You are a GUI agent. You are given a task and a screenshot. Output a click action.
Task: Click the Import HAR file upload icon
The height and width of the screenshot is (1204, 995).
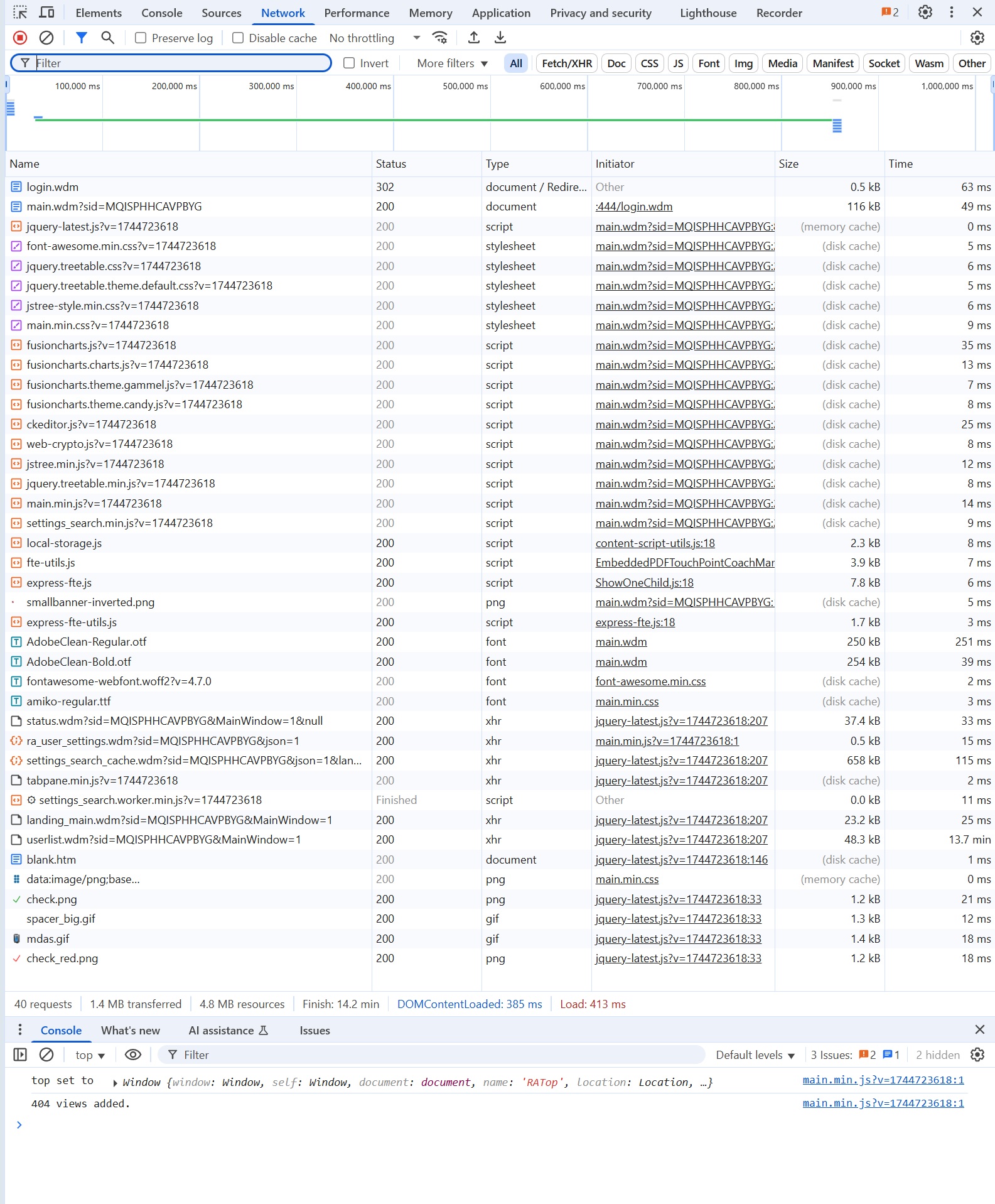tap(474, 38)
